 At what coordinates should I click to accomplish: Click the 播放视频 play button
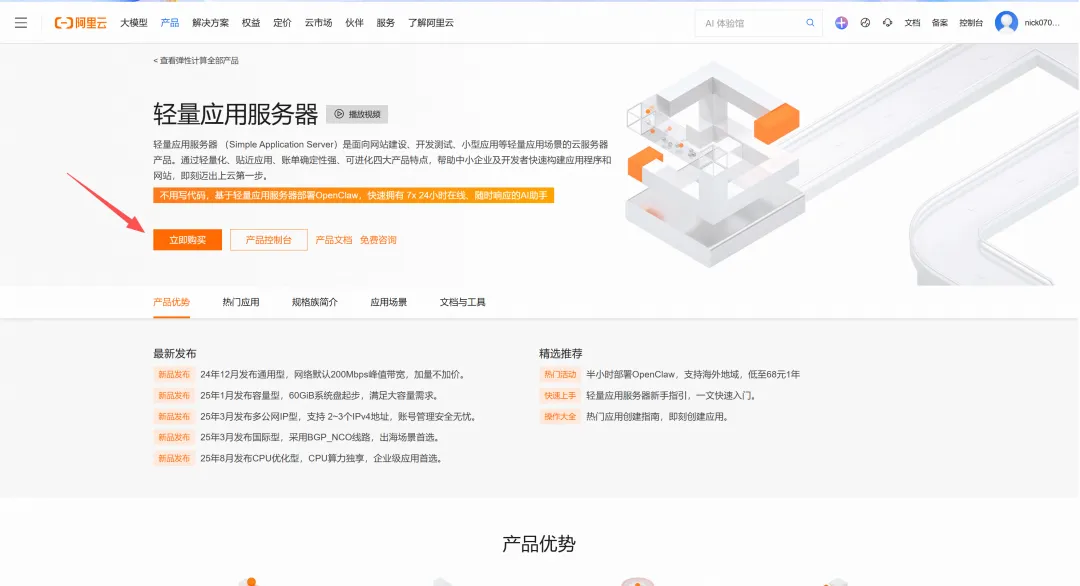point(357,114)
